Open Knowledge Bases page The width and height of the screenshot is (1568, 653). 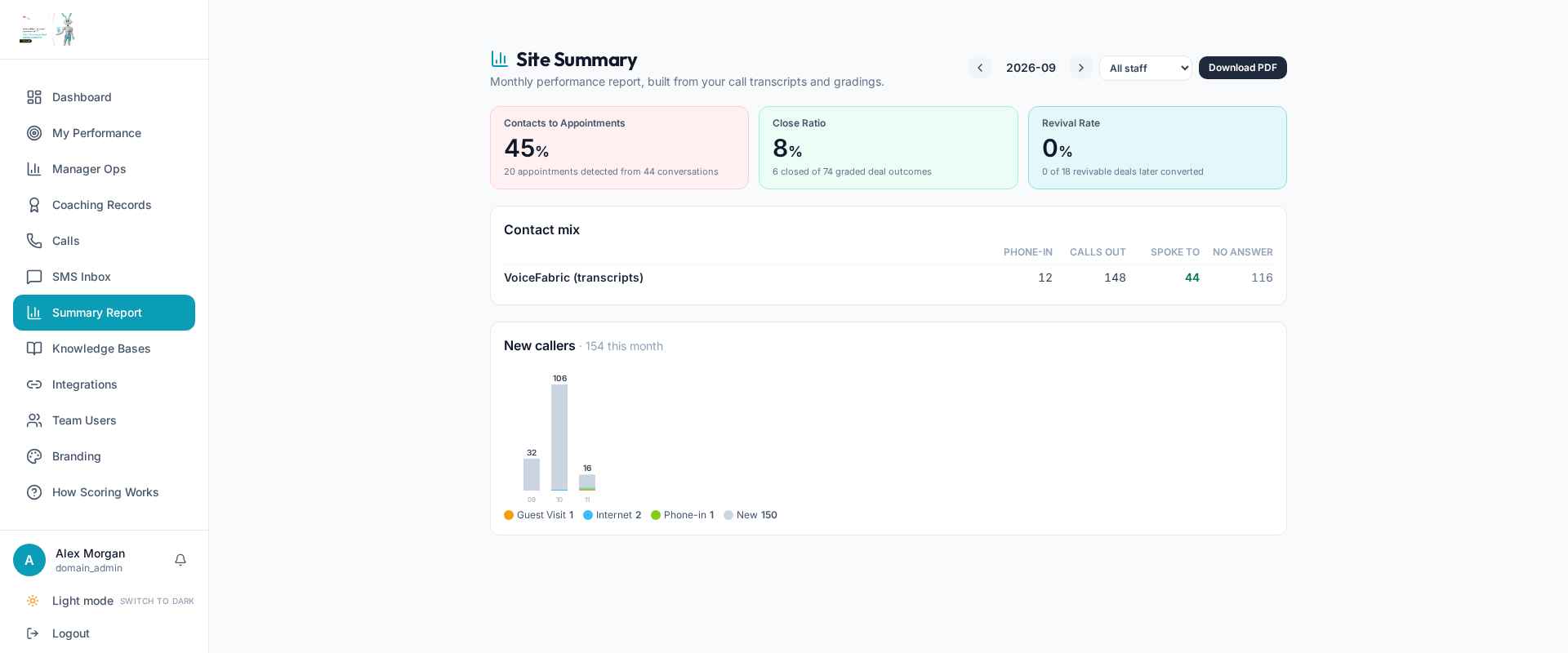(104, 349)
